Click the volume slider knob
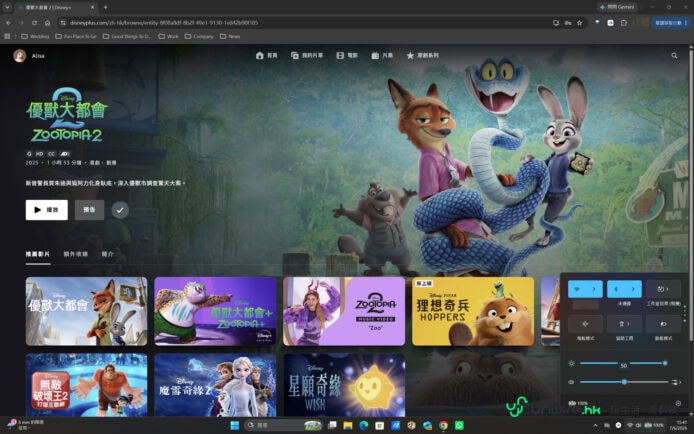 click(624, 382)
